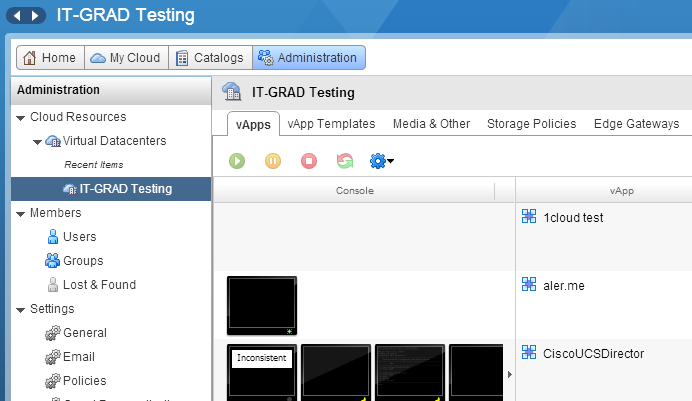Click the 1cloud test vApp icon
Screen dimensions: 692x401
(529, 216)
